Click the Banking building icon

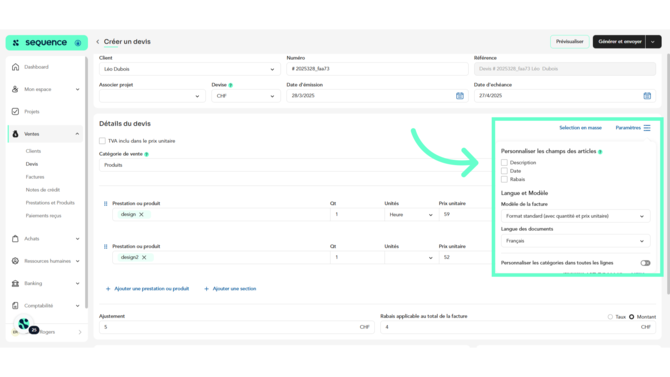tap(15, 283)
